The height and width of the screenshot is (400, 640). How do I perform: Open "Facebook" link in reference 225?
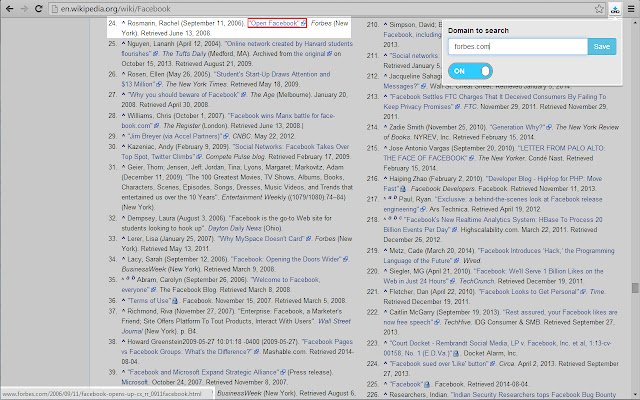click(406, 384)
